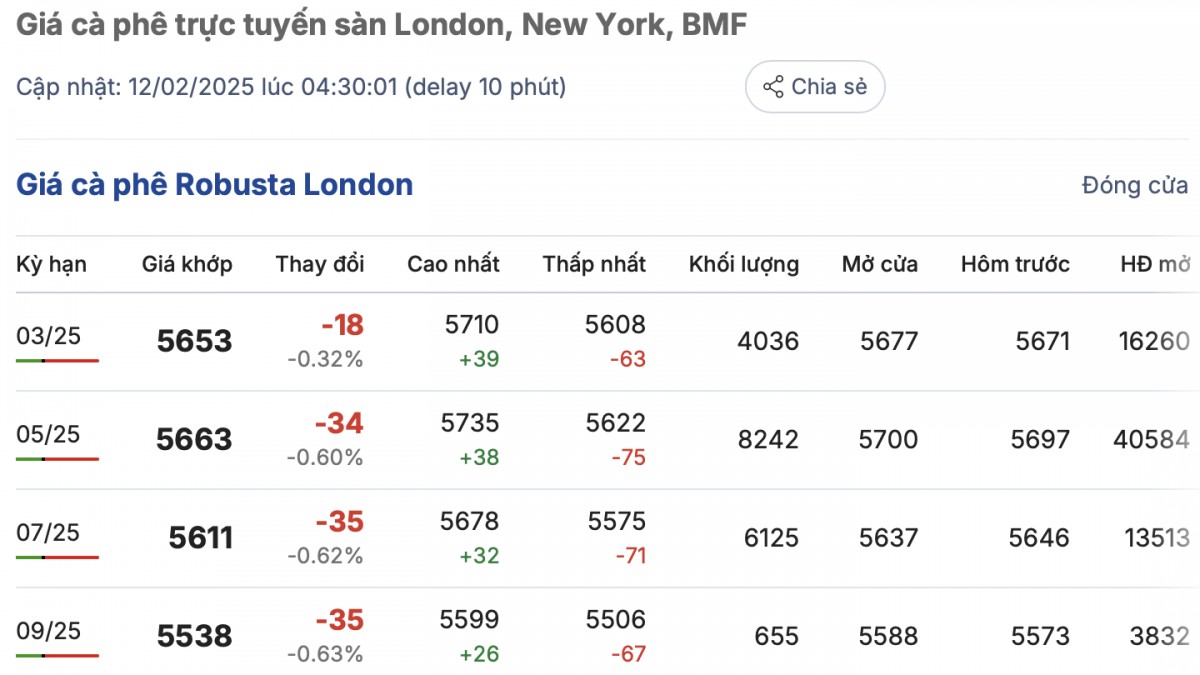Open the 09/25 contract row
Viewport: 1200px width, 675px height.
pyautogui.click(x=48, y=629)
